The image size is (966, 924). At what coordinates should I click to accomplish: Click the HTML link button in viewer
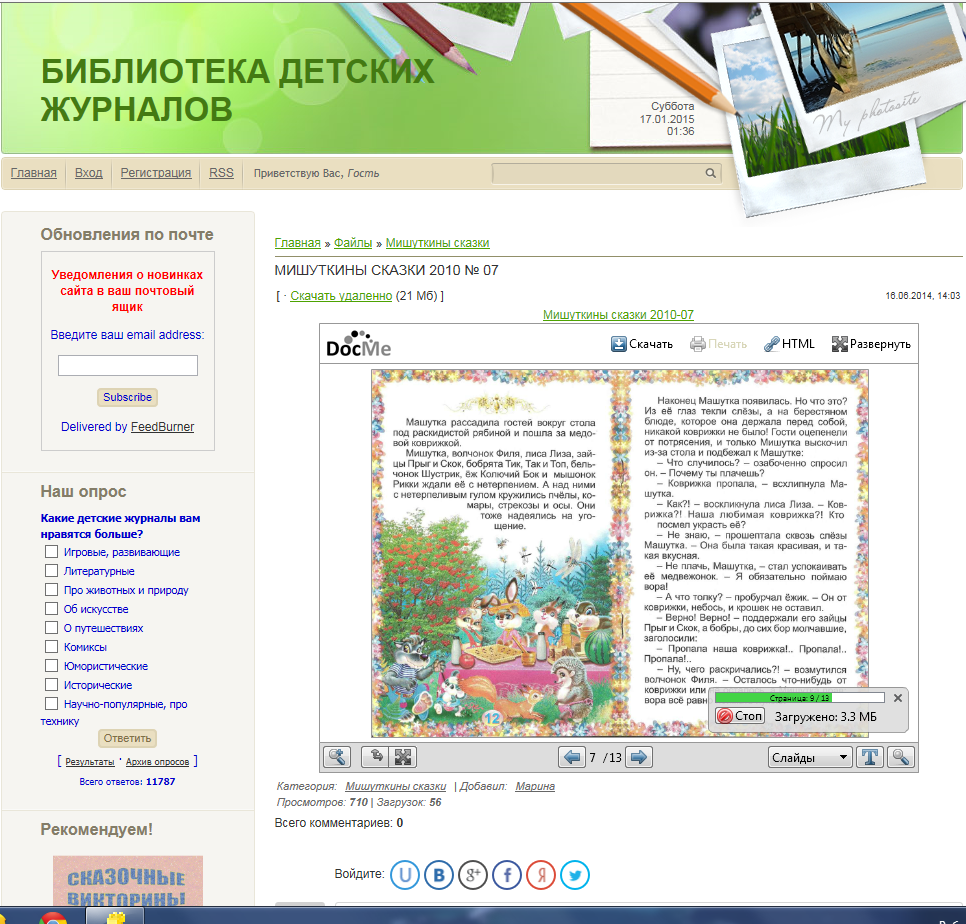click(789, 344)
